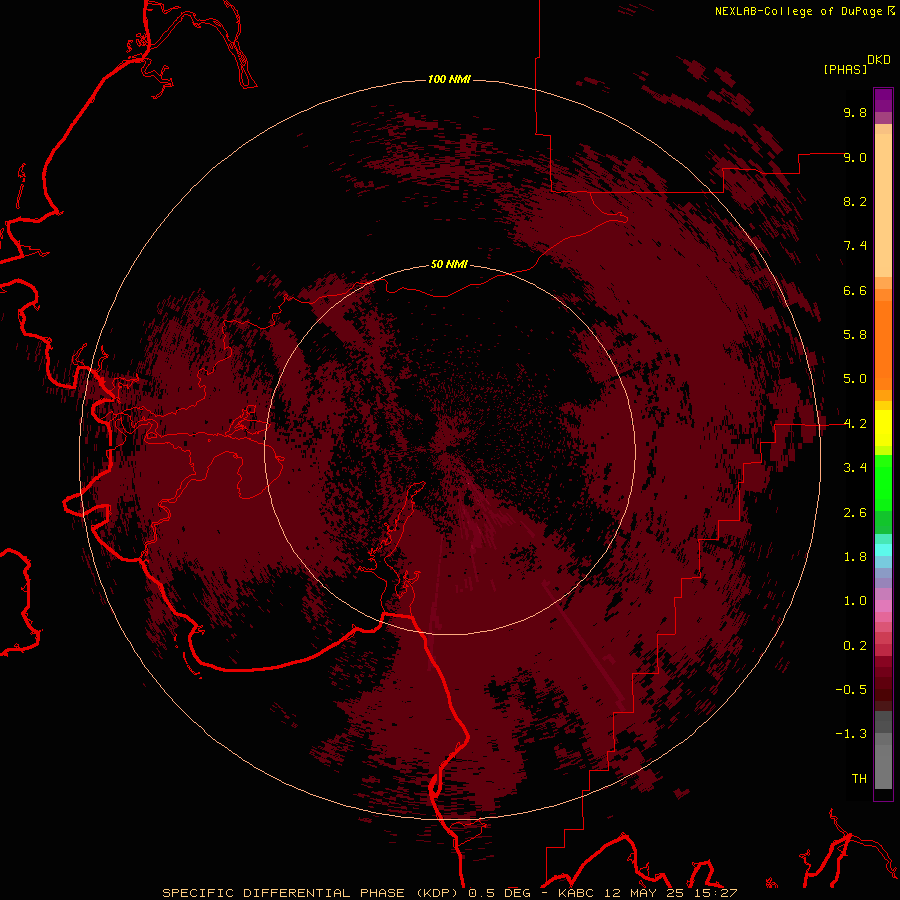Viewport: 900px width, 900px height.
Task: Select the 2.6 legend label
Action: point(855,513)
